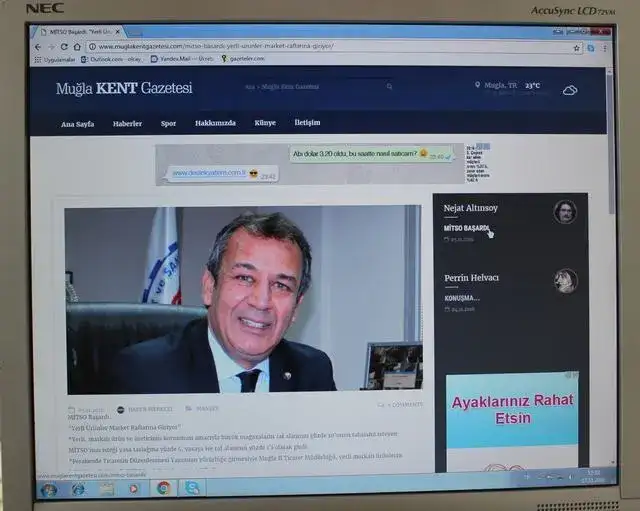This screenshot has width=640, height=511.
Task: Click the main article photo of smiling man
Action: pos(243,300)
